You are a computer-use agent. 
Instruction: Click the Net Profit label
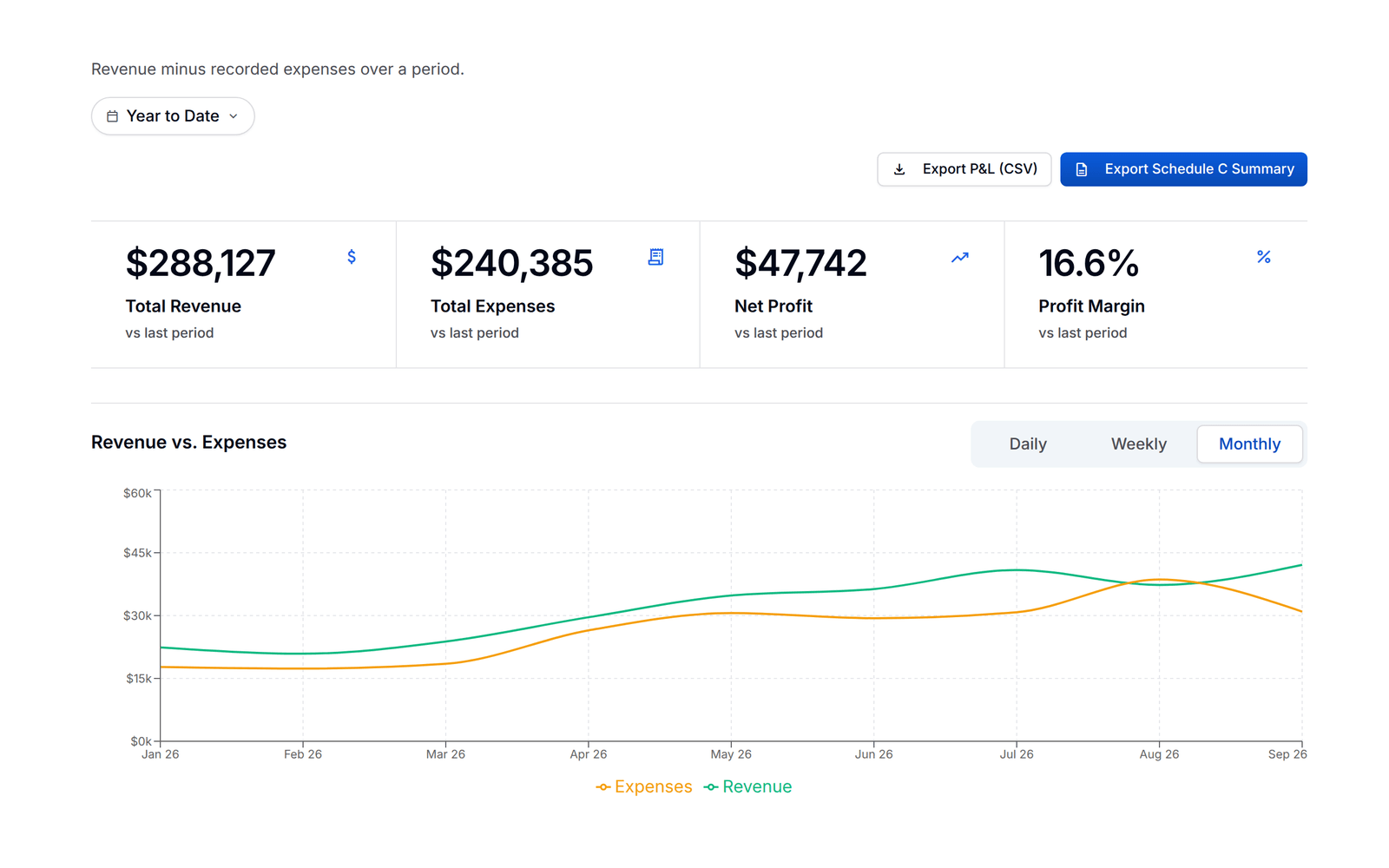point(773,306)
